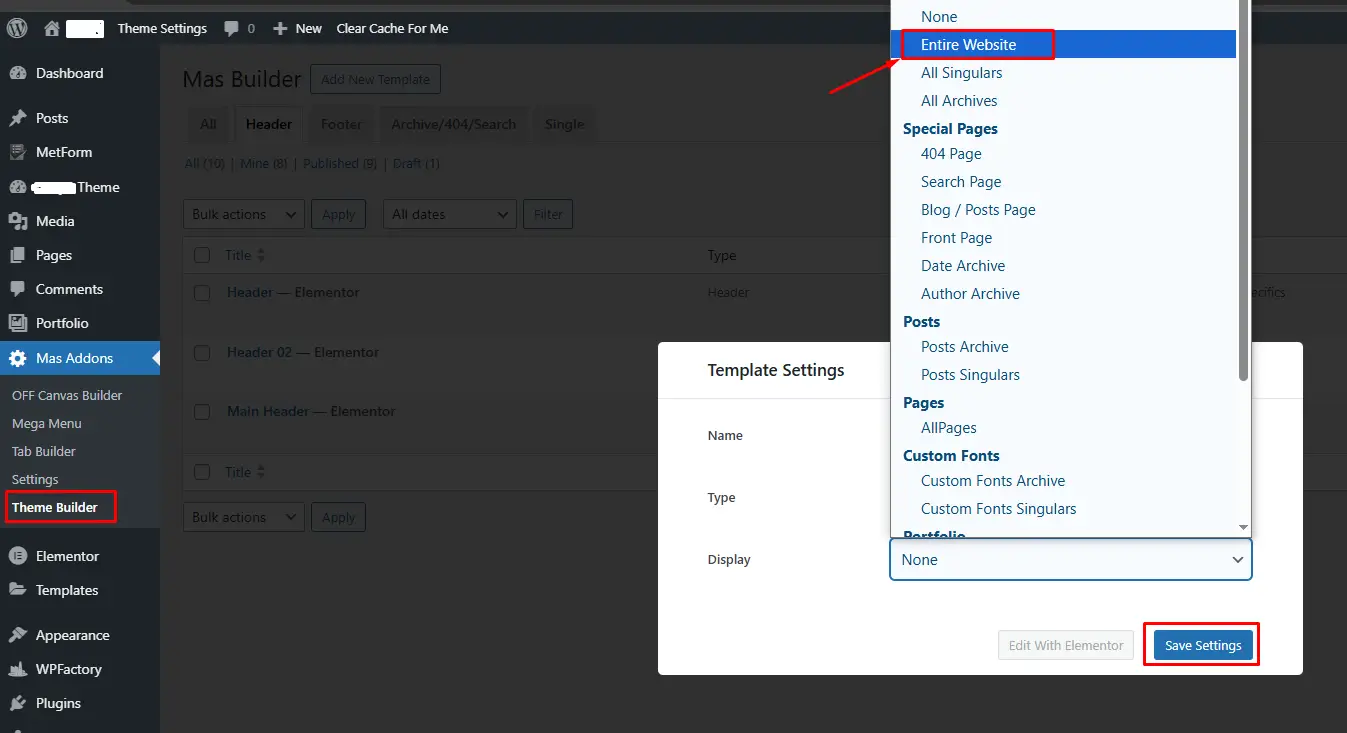Sort by Title using header arrows
Screen dimensions: 1347x733
pyautogui.click(x=261, y=255)
